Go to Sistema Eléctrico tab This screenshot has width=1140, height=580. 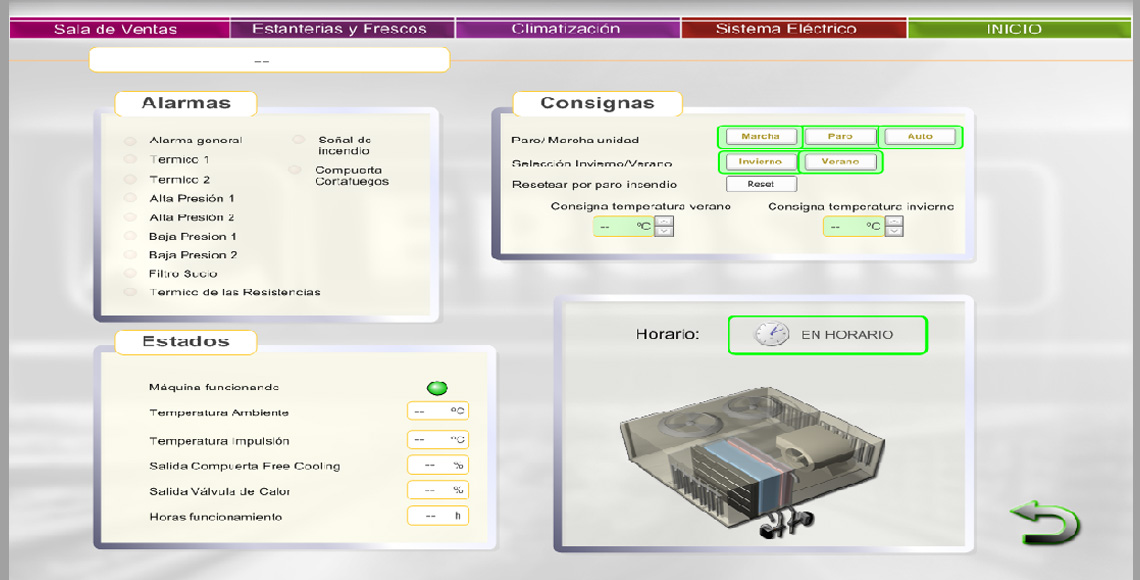[794, 29]
